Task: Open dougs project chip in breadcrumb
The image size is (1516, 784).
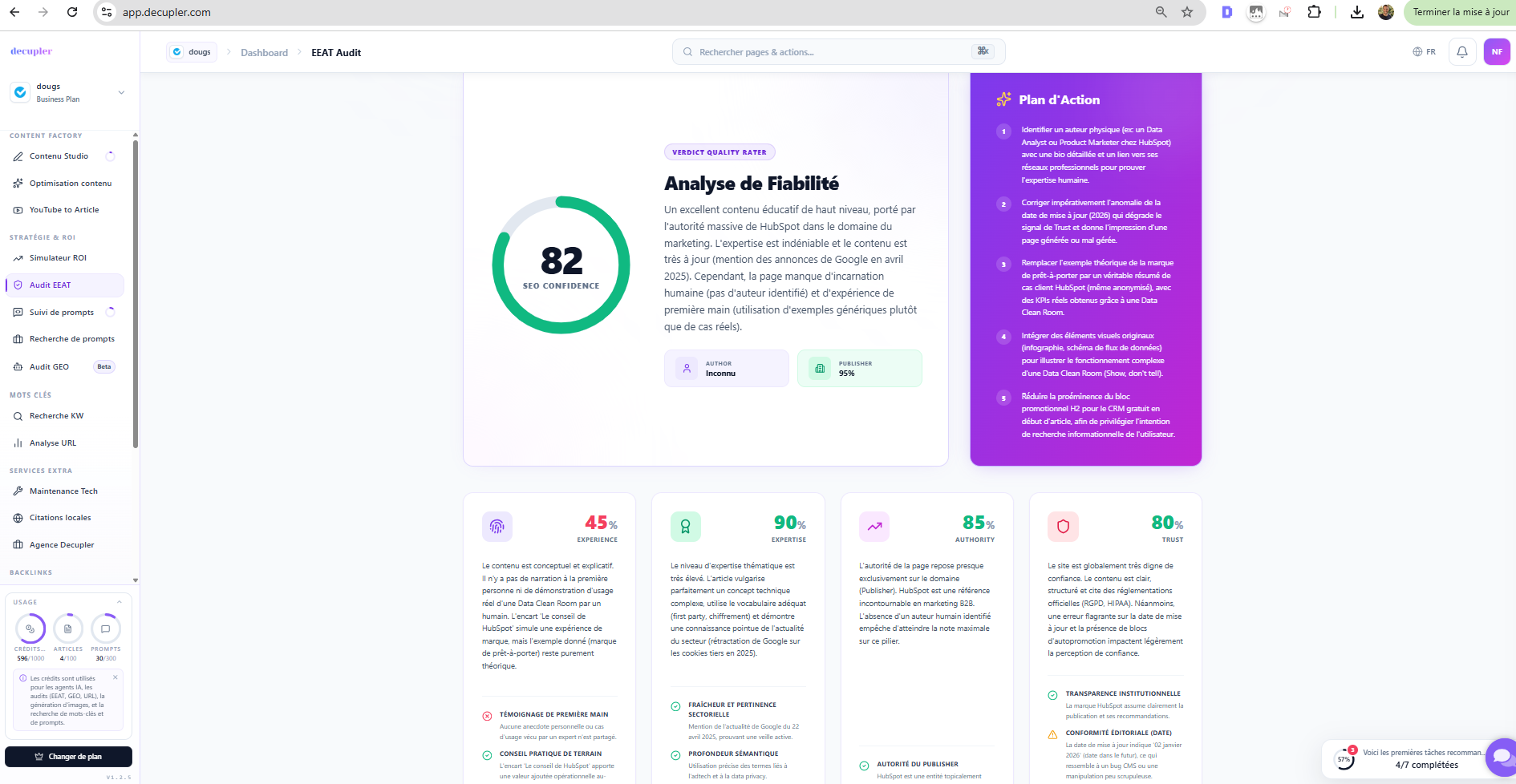Action: click(192, 52)
